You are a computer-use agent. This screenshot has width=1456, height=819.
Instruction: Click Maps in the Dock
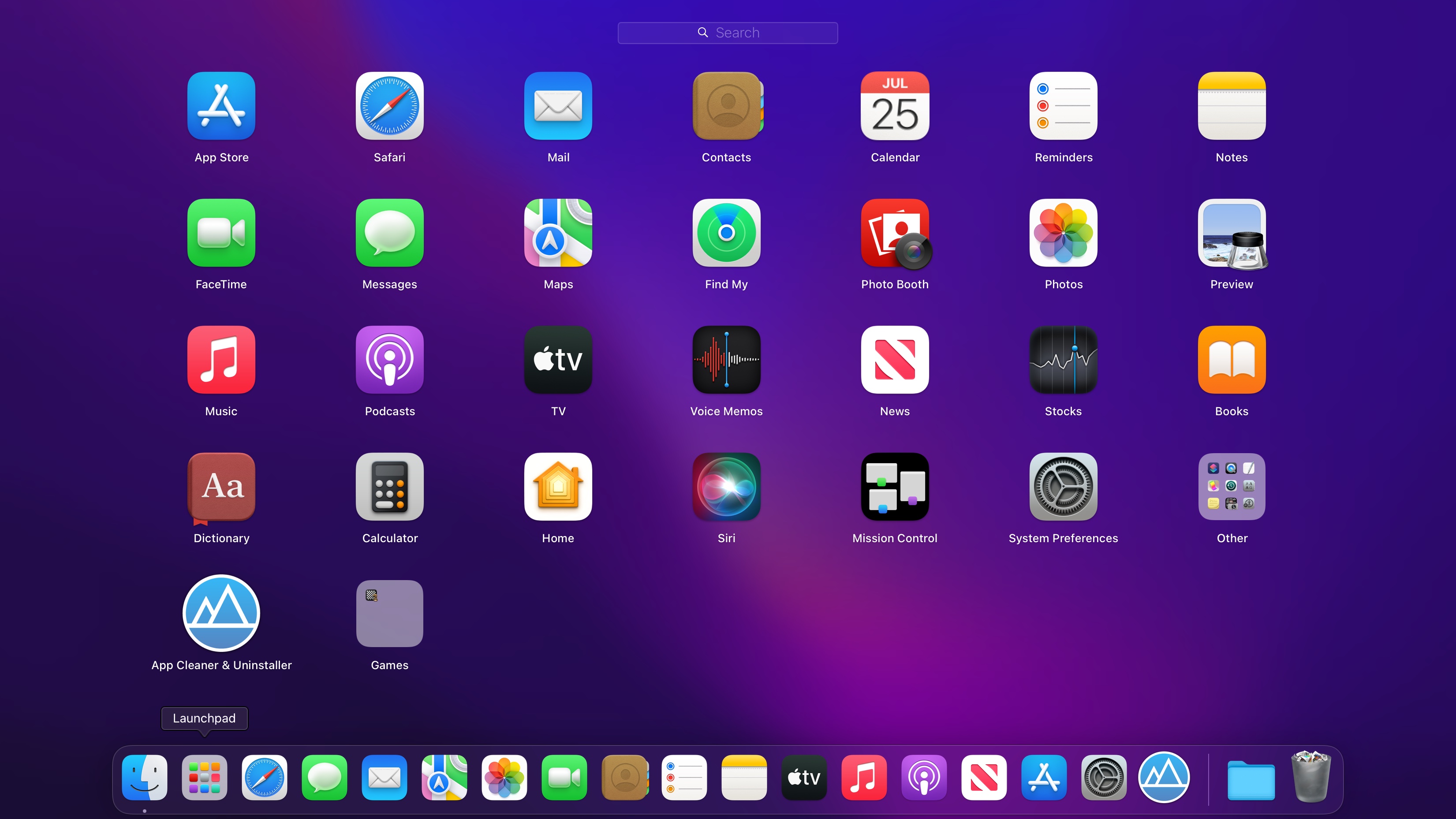[444, 778]
